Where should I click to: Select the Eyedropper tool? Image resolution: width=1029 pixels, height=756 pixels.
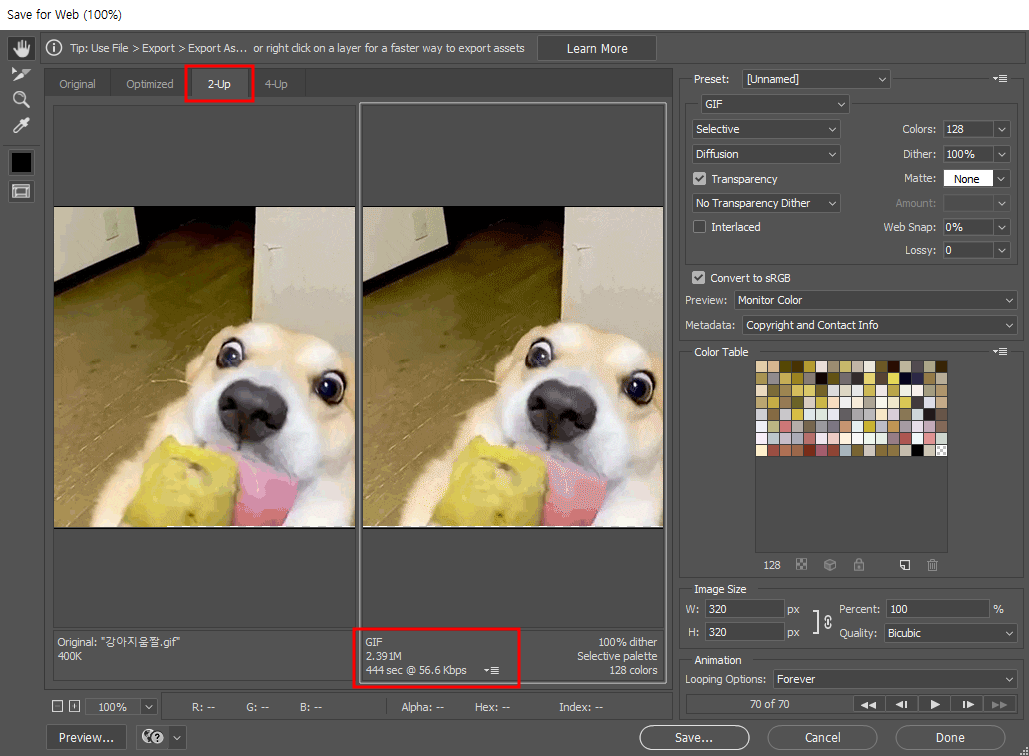(x=21, y=125)
